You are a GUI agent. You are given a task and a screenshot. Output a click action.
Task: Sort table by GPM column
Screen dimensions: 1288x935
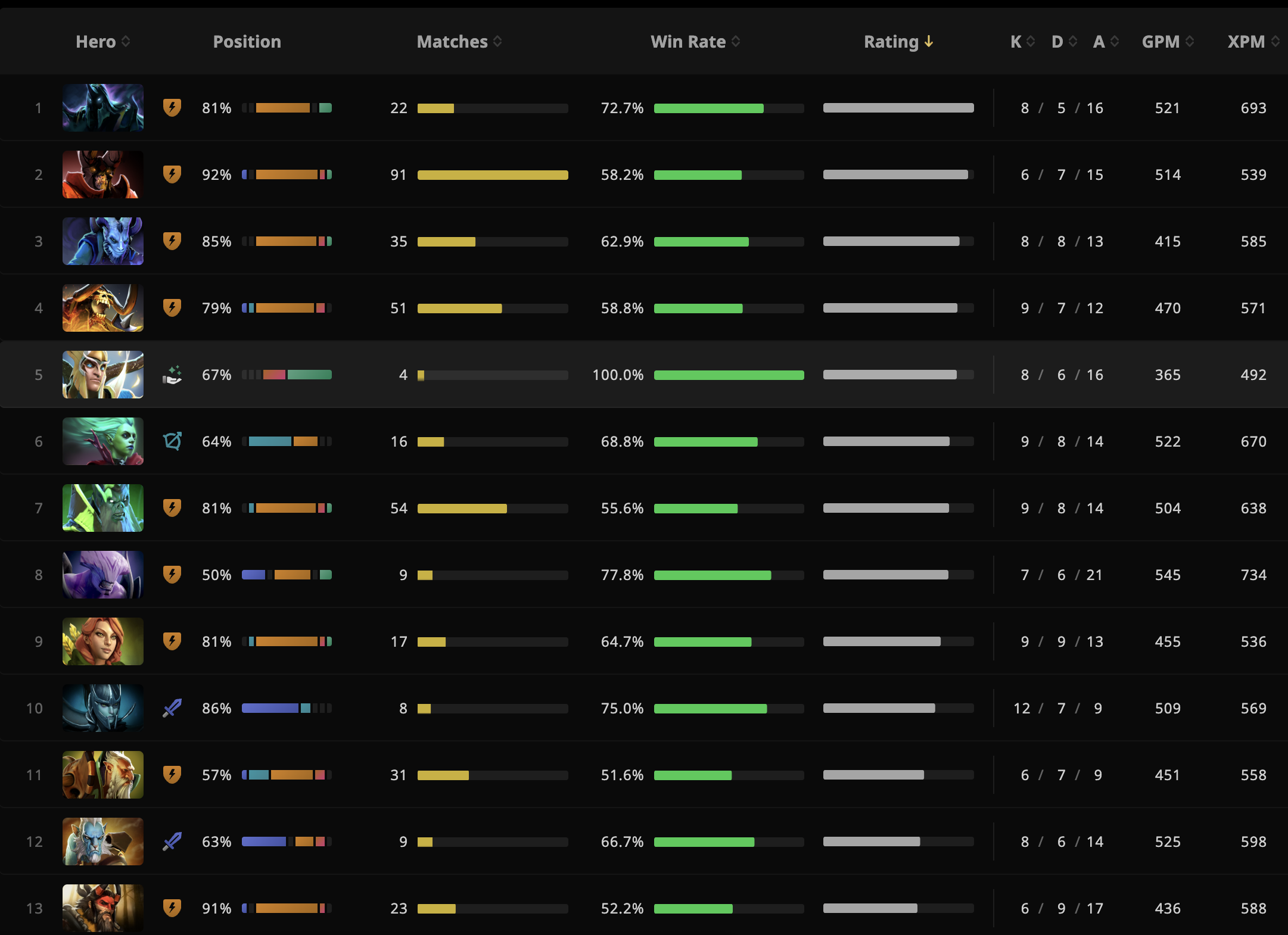1168,42
